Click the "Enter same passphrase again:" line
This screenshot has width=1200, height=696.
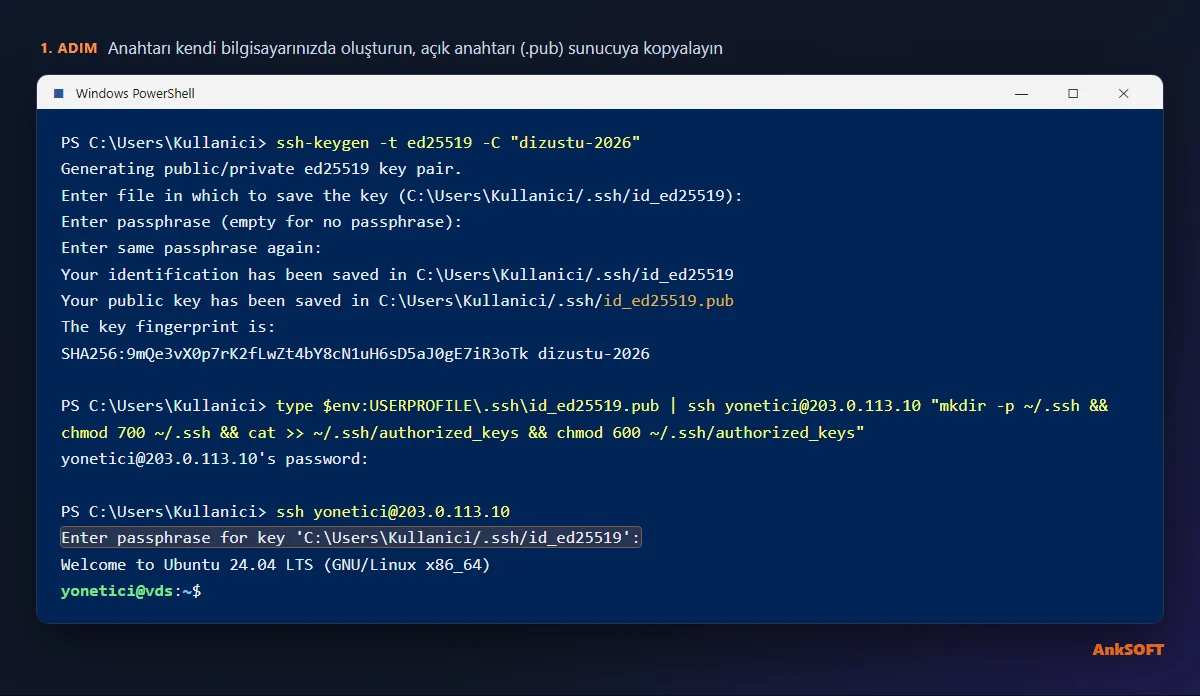tap(191, 248)
